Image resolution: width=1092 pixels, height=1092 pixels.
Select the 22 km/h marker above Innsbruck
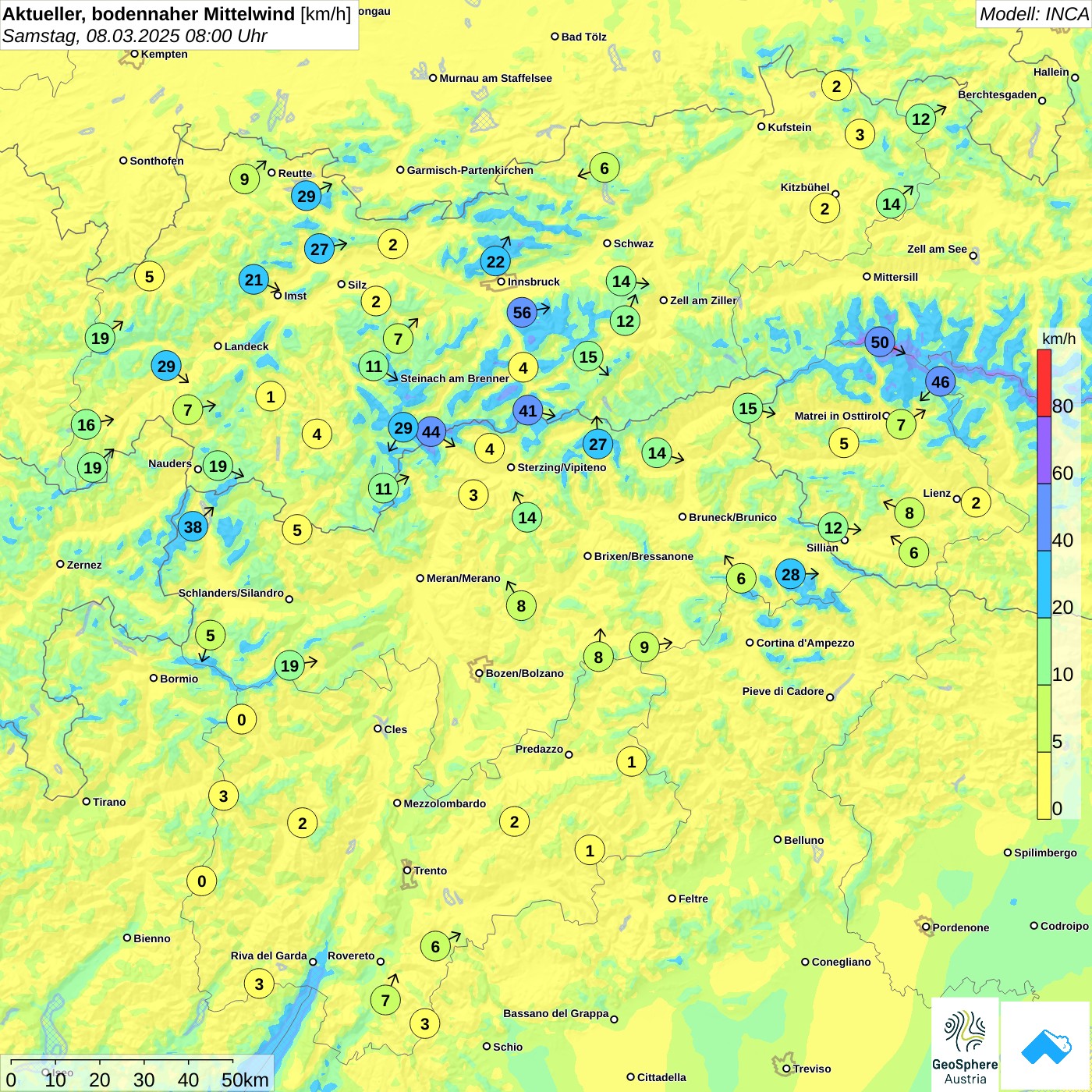[496, 261]
